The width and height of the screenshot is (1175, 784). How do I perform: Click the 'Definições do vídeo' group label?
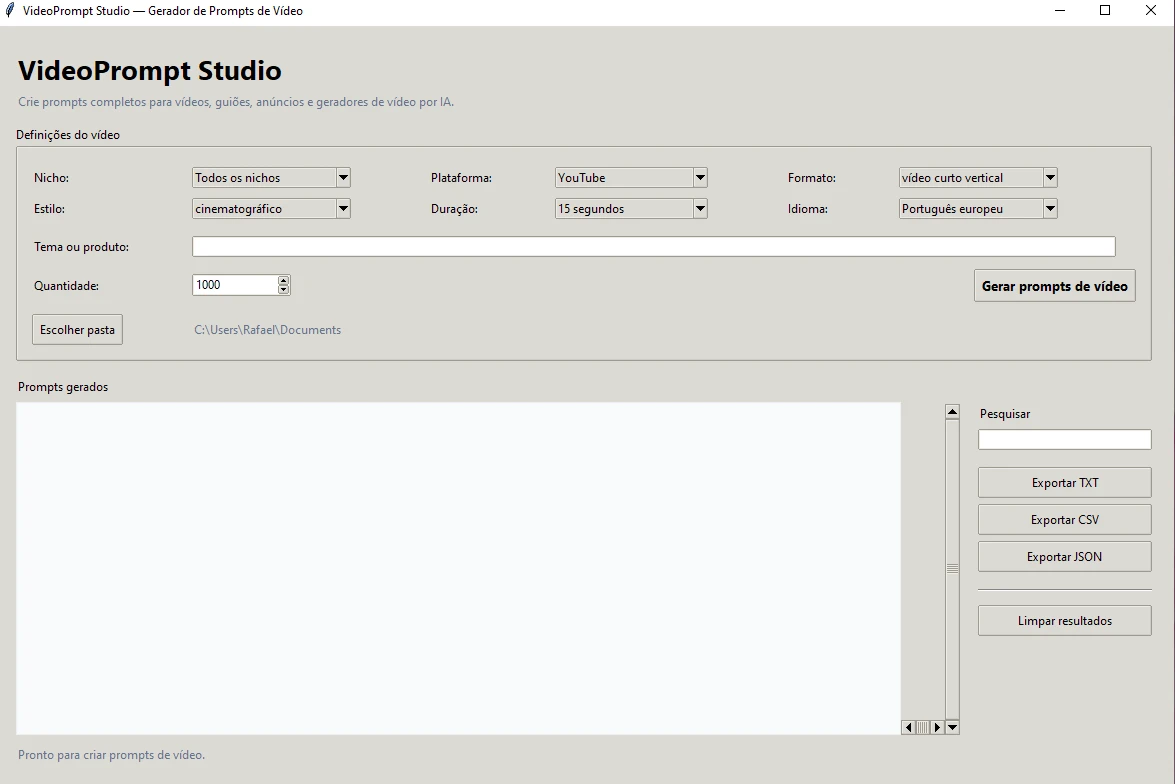pyautogui.click(x=68, y=135)
